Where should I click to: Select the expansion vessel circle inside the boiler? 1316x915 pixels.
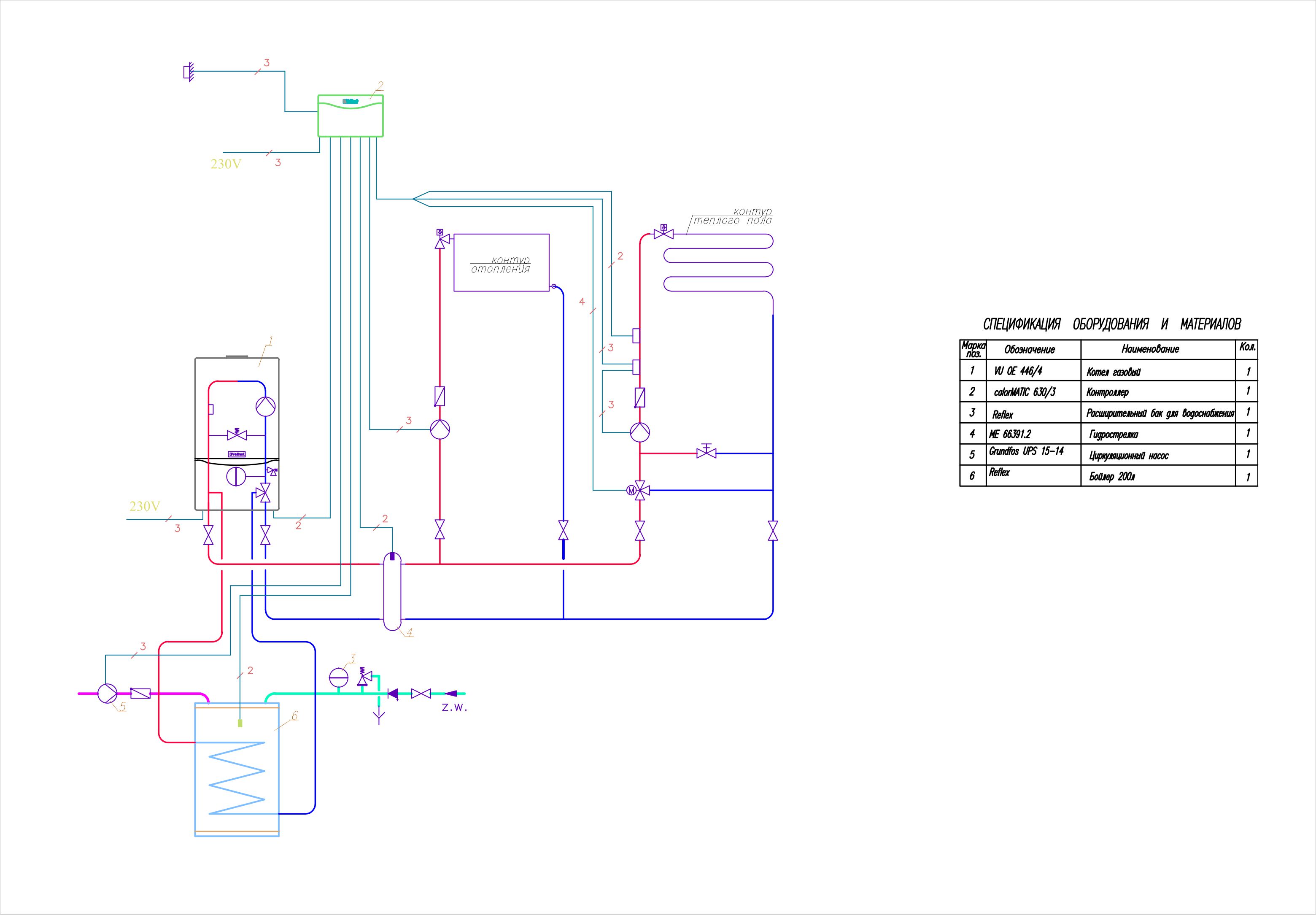(x=236, y=476)
